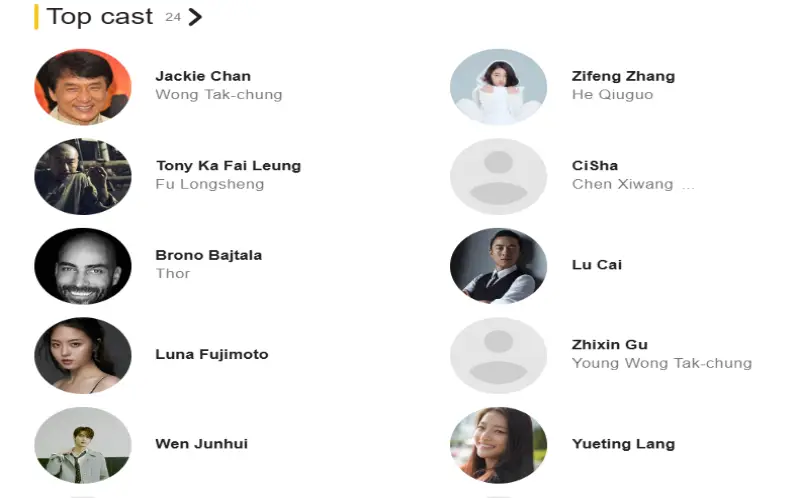The height and width of the screenshot is (498, 788).
Task: Open the Top cast heading link
Action: coord(99,17)
